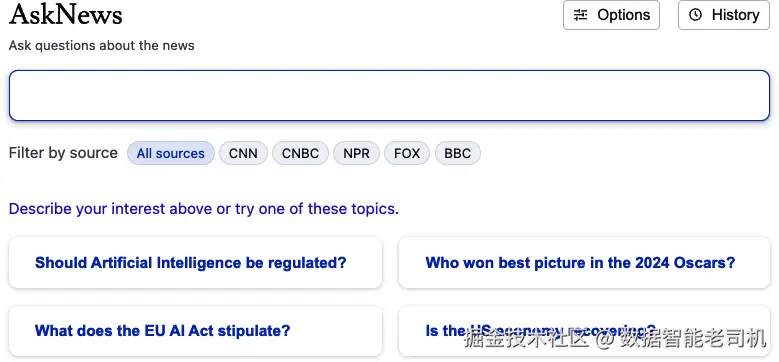
Task: Click the "Ask questions about the news" subtitle
Action: pyautogui.click(x=102, y=46)
